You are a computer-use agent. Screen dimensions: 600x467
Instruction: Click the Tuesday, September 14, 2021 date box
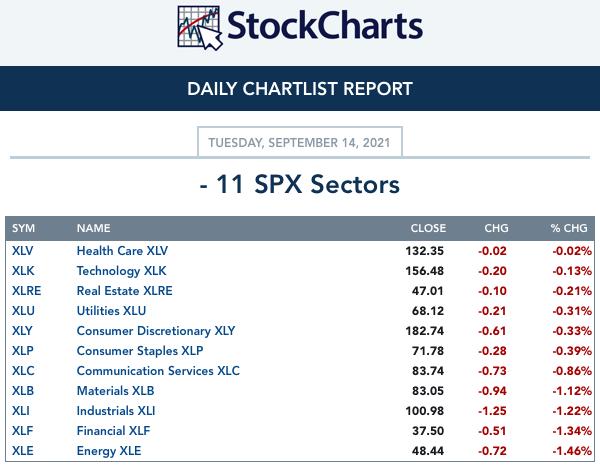coord(300,142)
